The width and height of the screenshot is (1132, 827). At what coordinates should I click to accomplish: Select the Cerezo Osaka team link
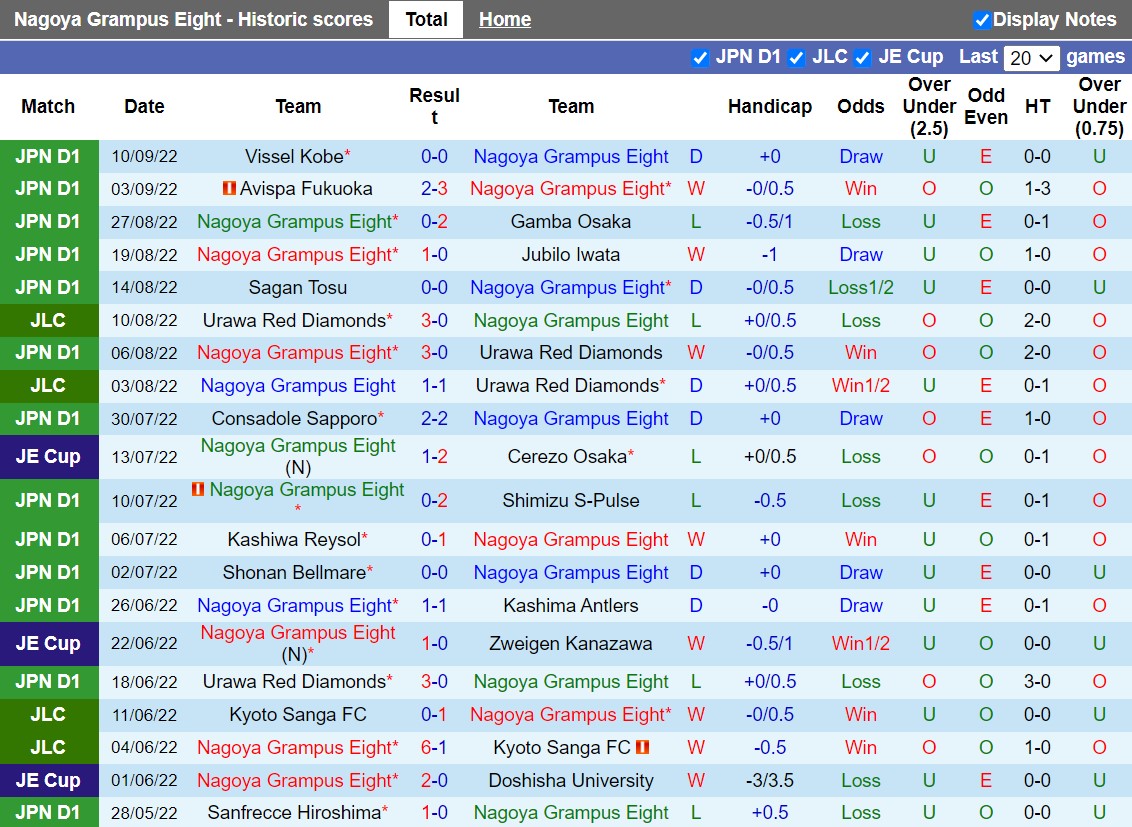point(566,456)
